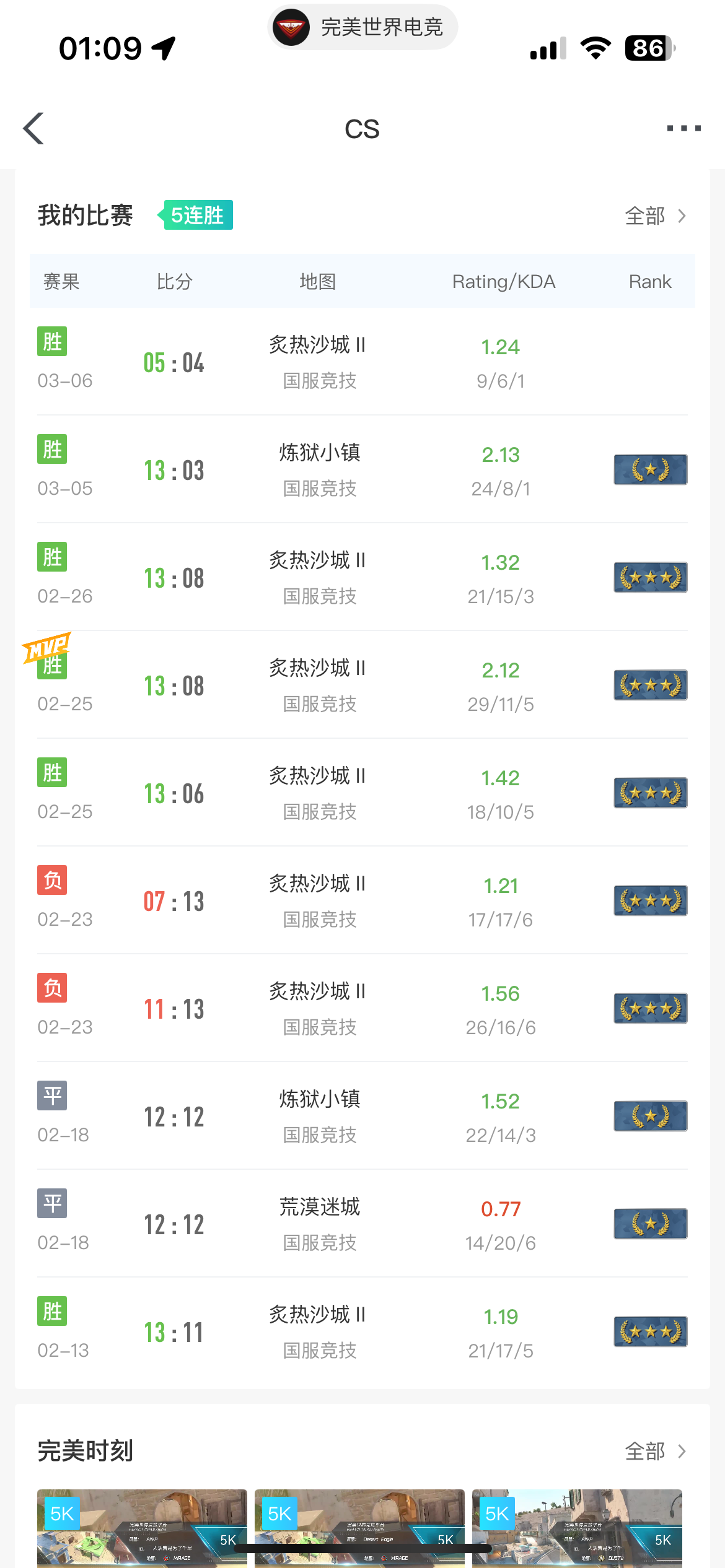
Task: Expand 全部 for 我的比赛 section
Action: (655, 216)
